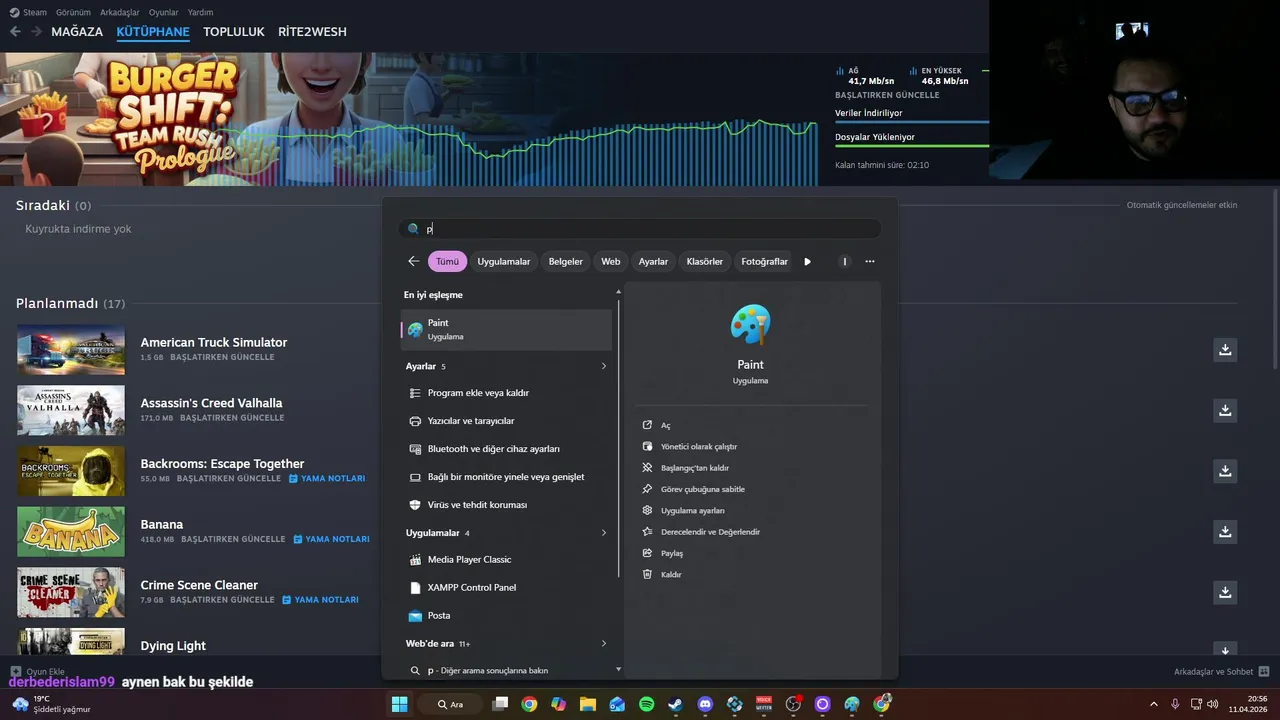The width and height of the screenshot is (1280, 720).
Task: Open Chrome from taskbar
Action: [529, 704]
